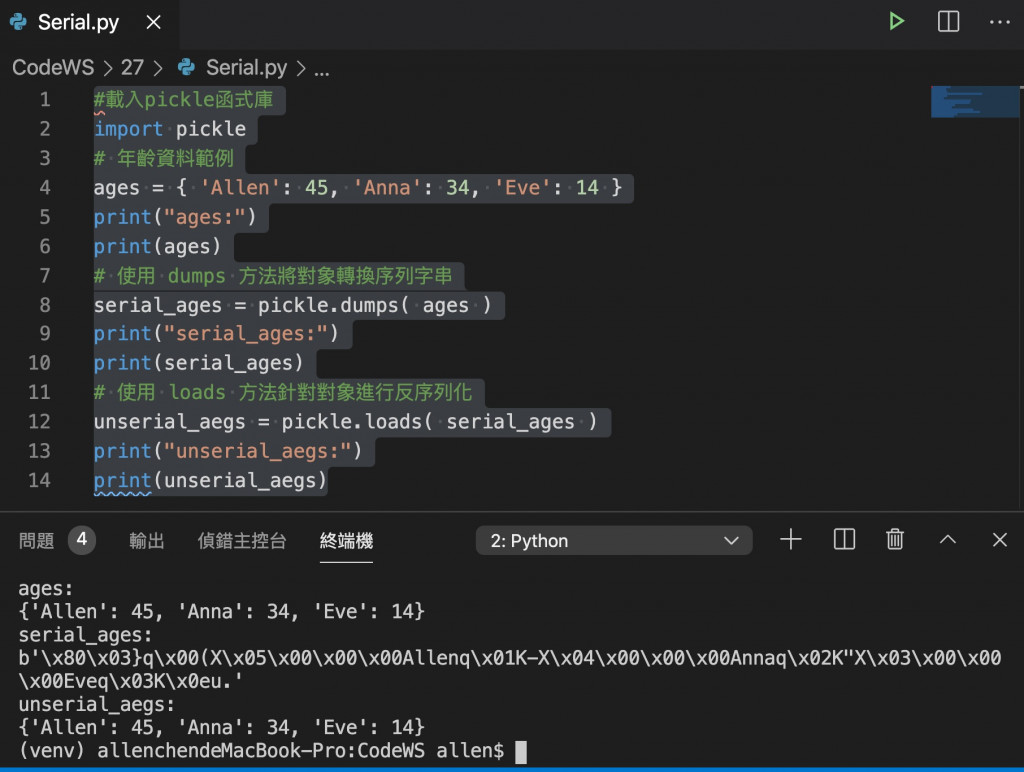Viewport: 1024px width, 772px height.
Task: Open the 2: Python terminal dropdown
Action: (x=614, y=541)
